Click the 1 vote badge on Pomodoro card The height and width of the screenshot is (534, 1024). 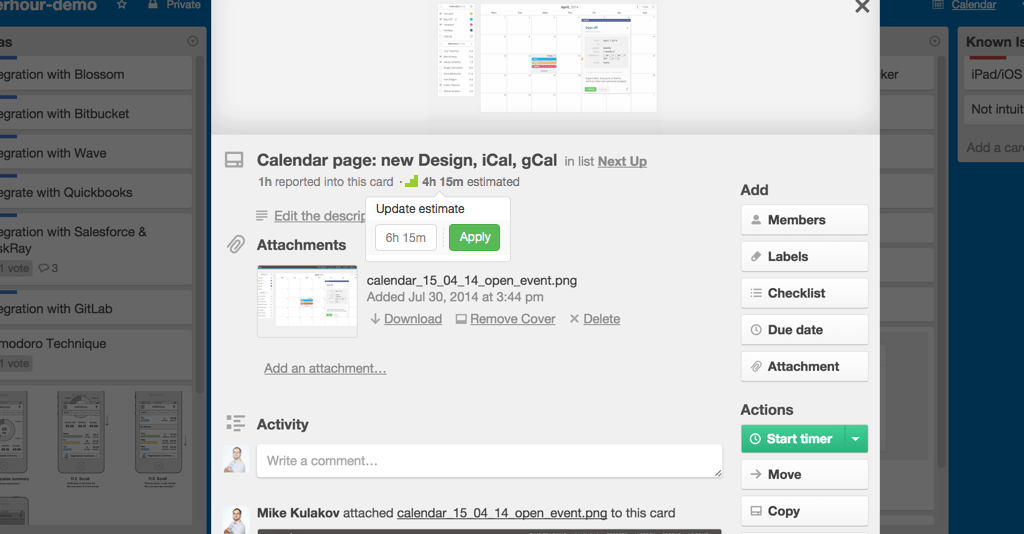pyautogui.click(x=16, y=364)
